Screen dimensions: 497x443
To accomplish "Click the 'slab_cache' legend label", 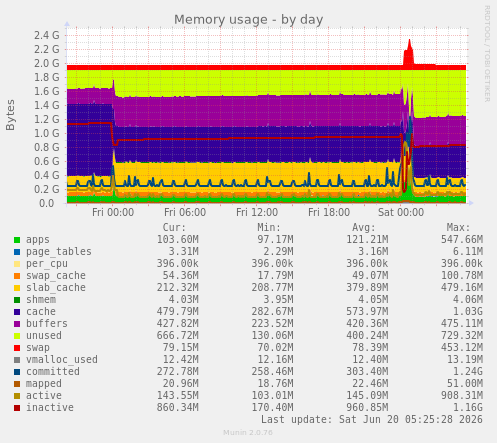I will tap(56, 288).
